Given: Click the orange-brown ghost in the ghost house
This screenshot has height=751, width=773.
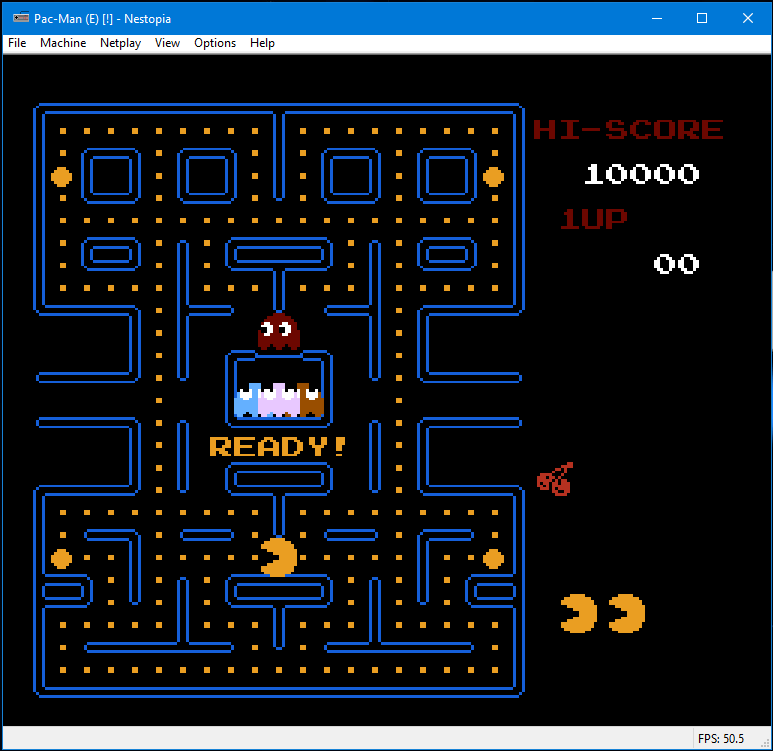Looking at the screenshot, I should coord(311,400).
